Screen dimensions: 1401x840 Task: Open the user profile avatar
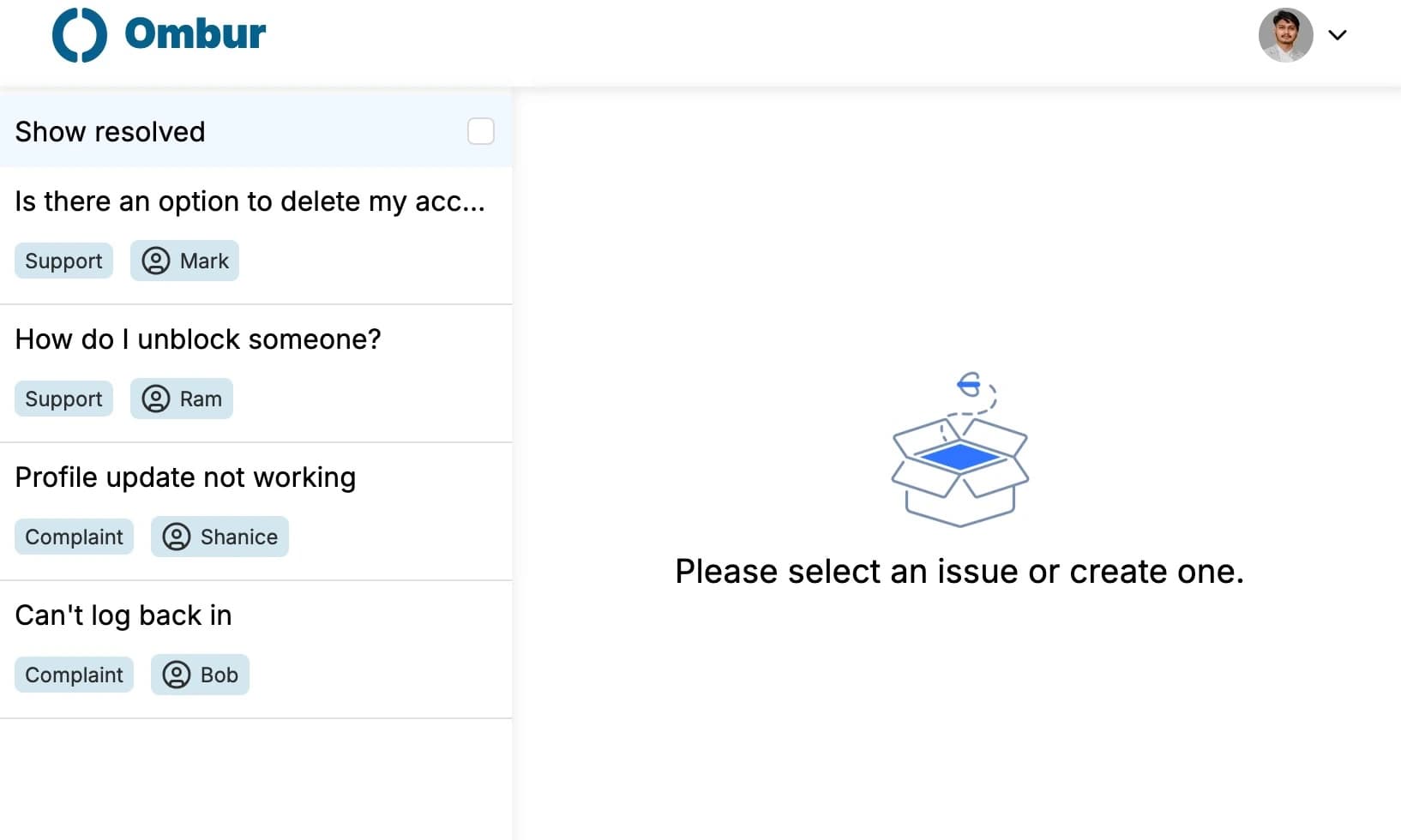(1285, 35)
